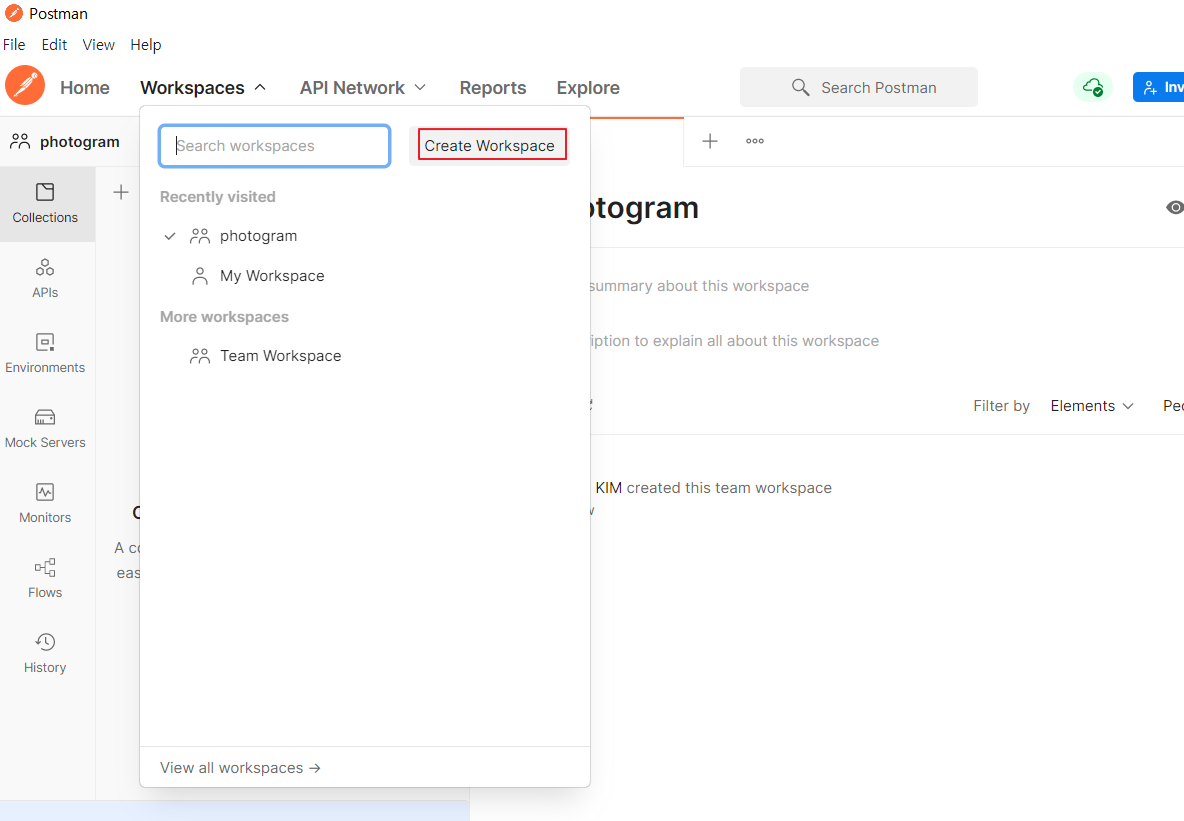
Task: Open the Collections sidebar panel
Action: click(45, 204)
